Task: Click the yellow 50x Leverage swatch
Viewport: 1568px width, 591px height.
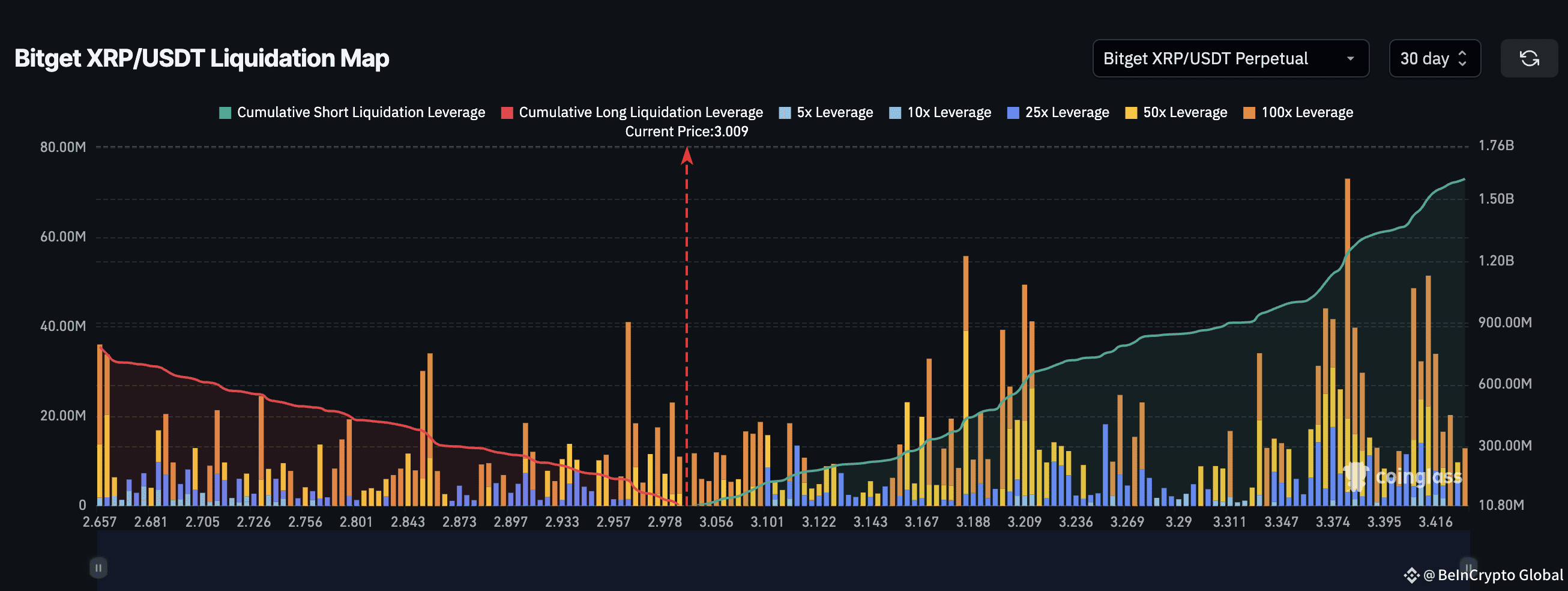Action: click(1132, 113)
